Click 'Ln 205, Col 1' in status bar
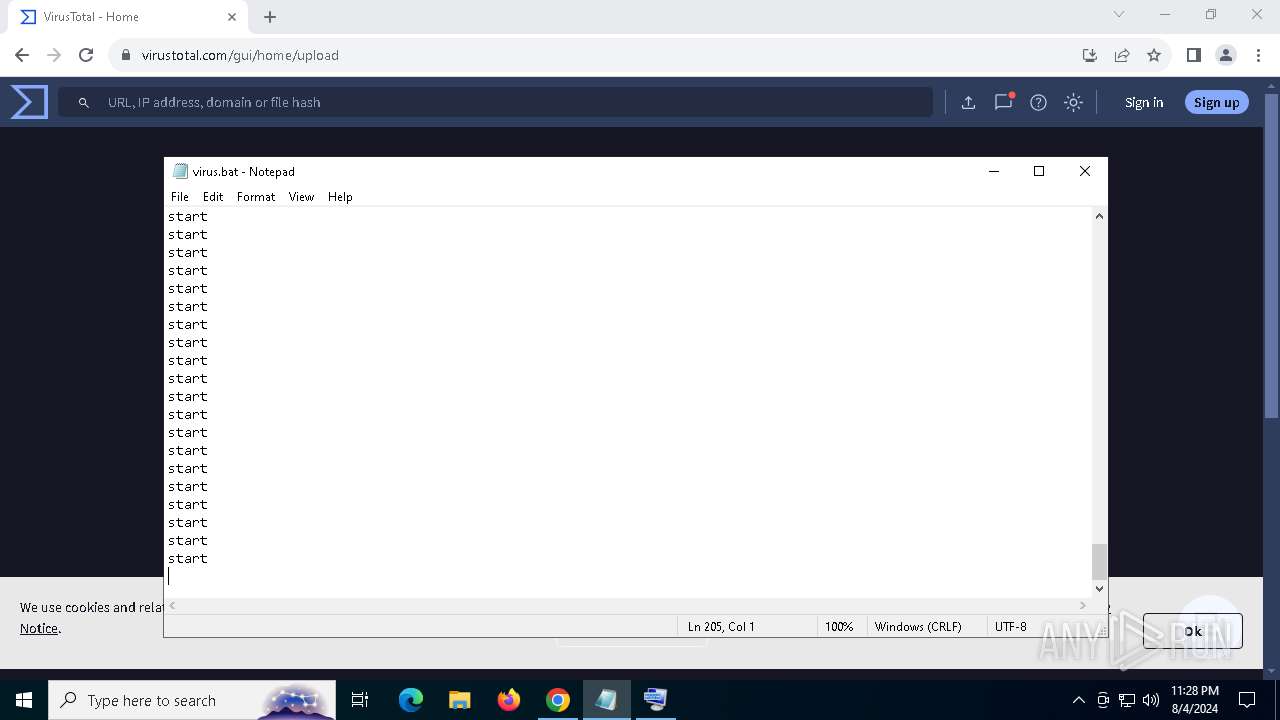This screenshot has height=720, width=1280. [x=721, y=627]
